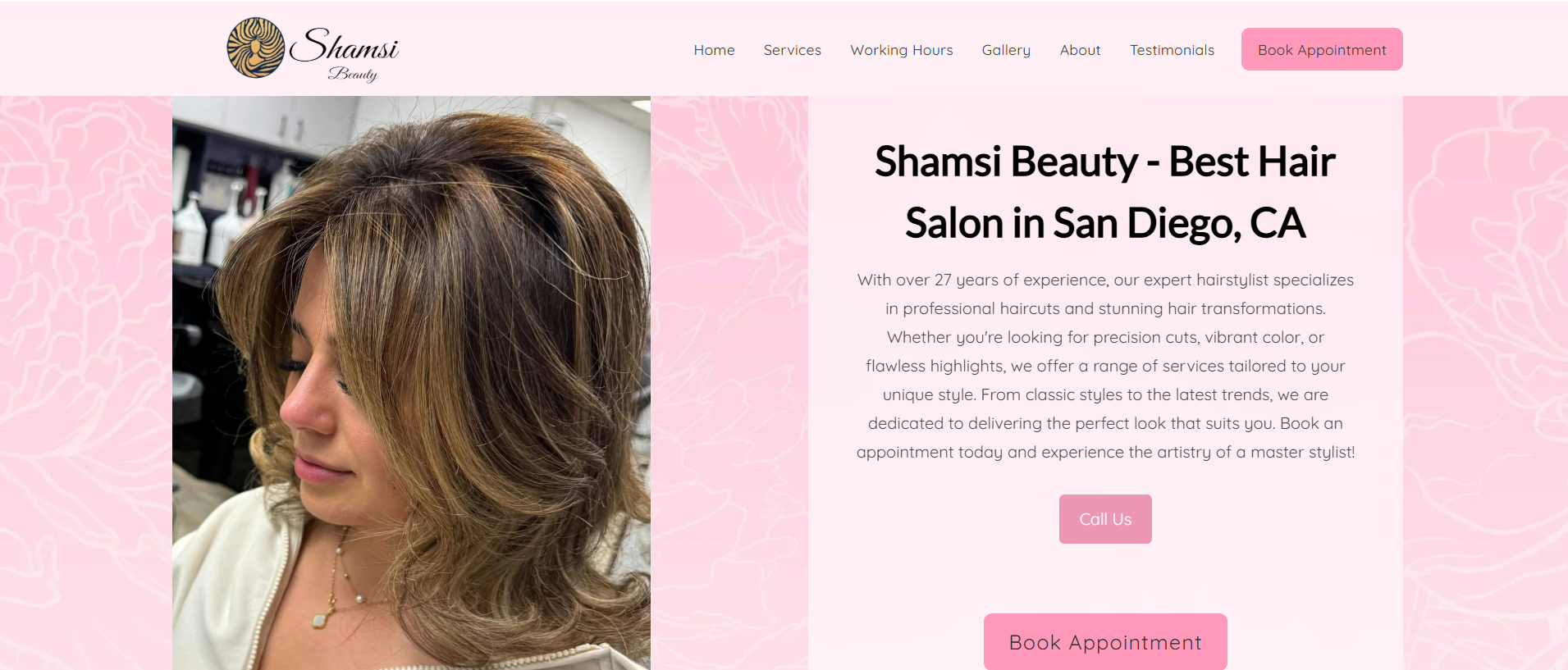
Task: Click the Shamsi Beauty main heading
Action: click(1105, 192)
